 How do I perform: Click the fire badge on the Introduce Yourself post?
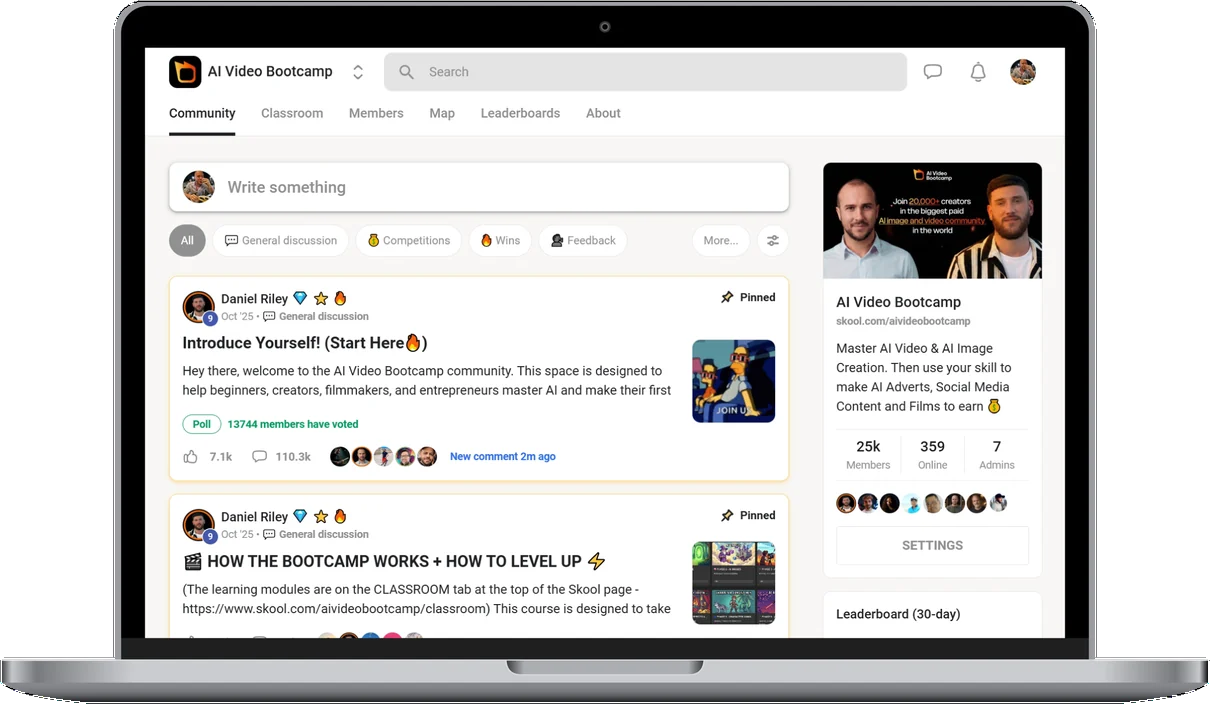coord(340,298)
